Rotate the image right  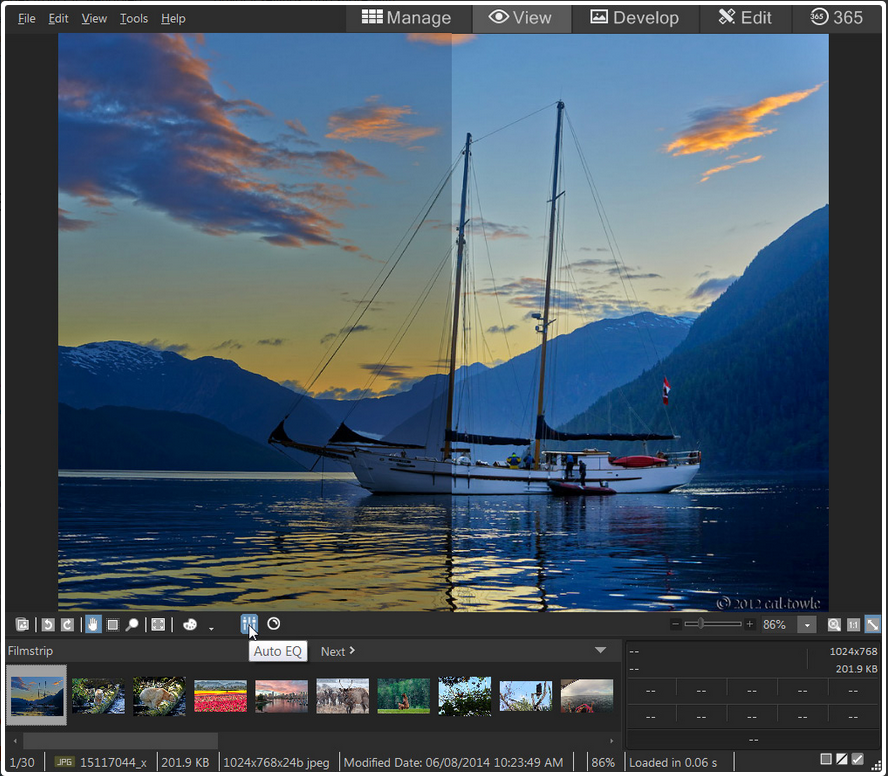click(x=67, y=625)
